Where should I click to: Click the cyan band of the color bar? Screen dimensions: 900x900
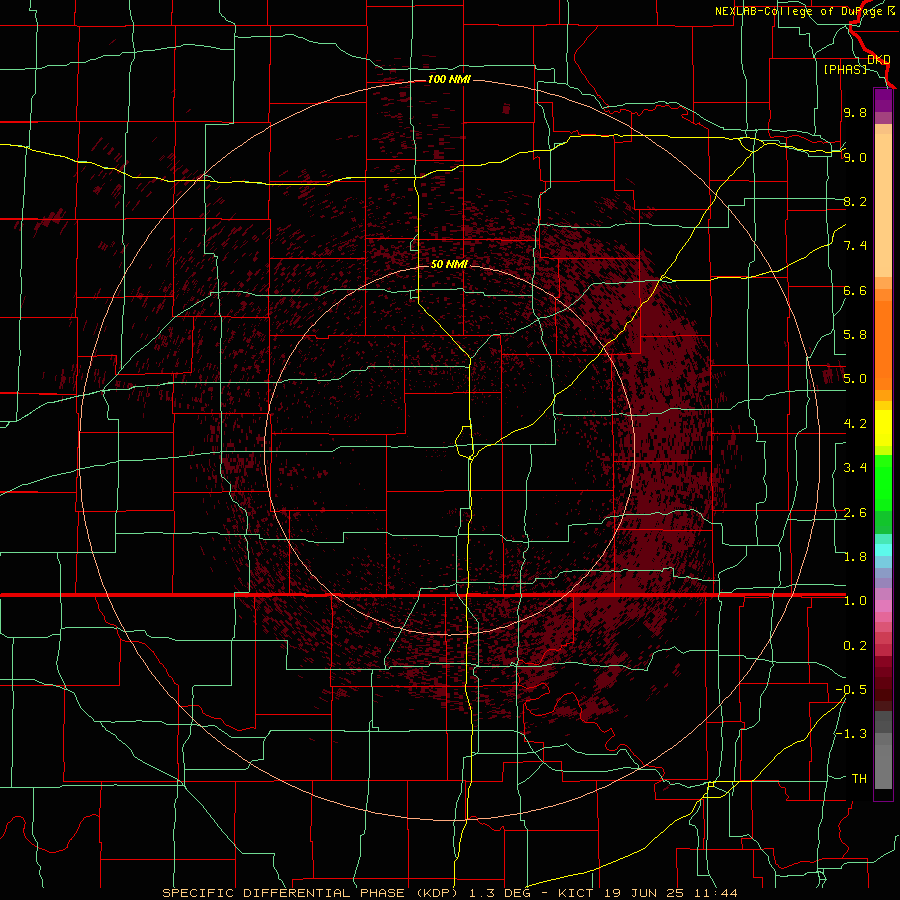coord(883,550)
